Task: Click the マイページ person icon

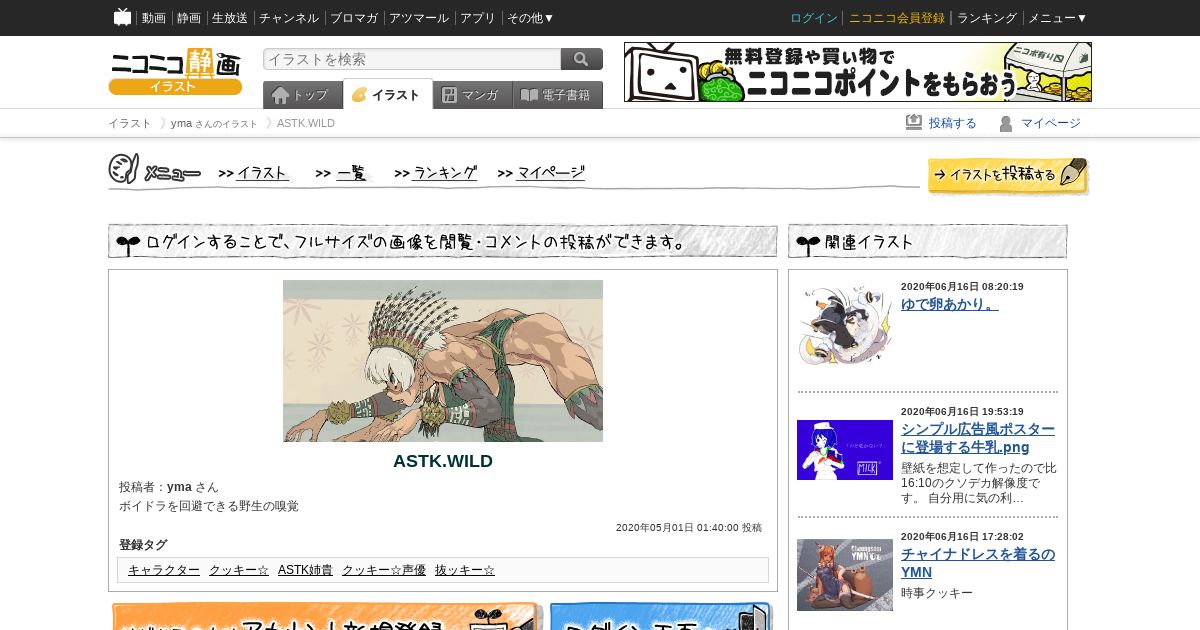Action: pos(1006,123)
